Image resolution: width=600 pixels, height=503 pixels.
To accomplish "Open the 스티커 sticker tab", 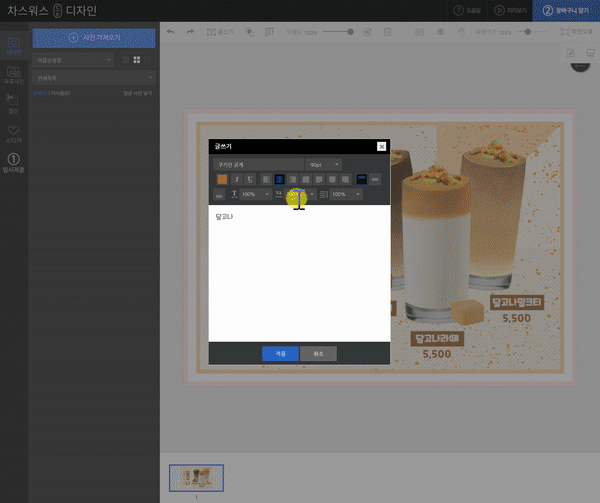I will (x=14, y=134).
